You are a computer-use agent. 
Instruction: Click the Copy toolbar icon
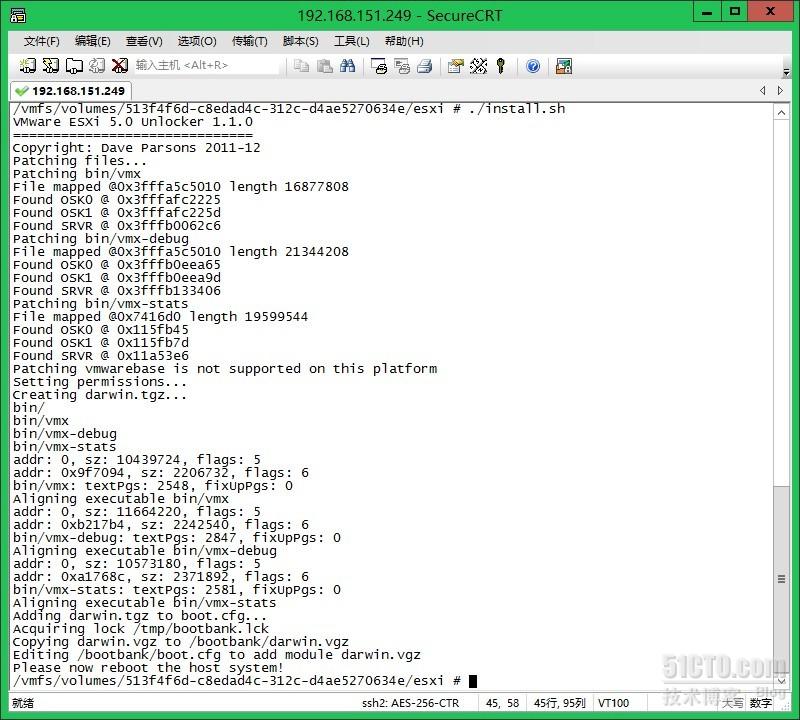[301, 66]
